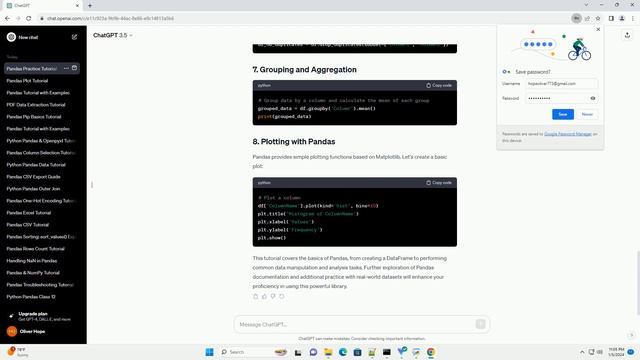640x360 pixels.
Task: Click the sidebar collapse handle
Action: [92, 185]
